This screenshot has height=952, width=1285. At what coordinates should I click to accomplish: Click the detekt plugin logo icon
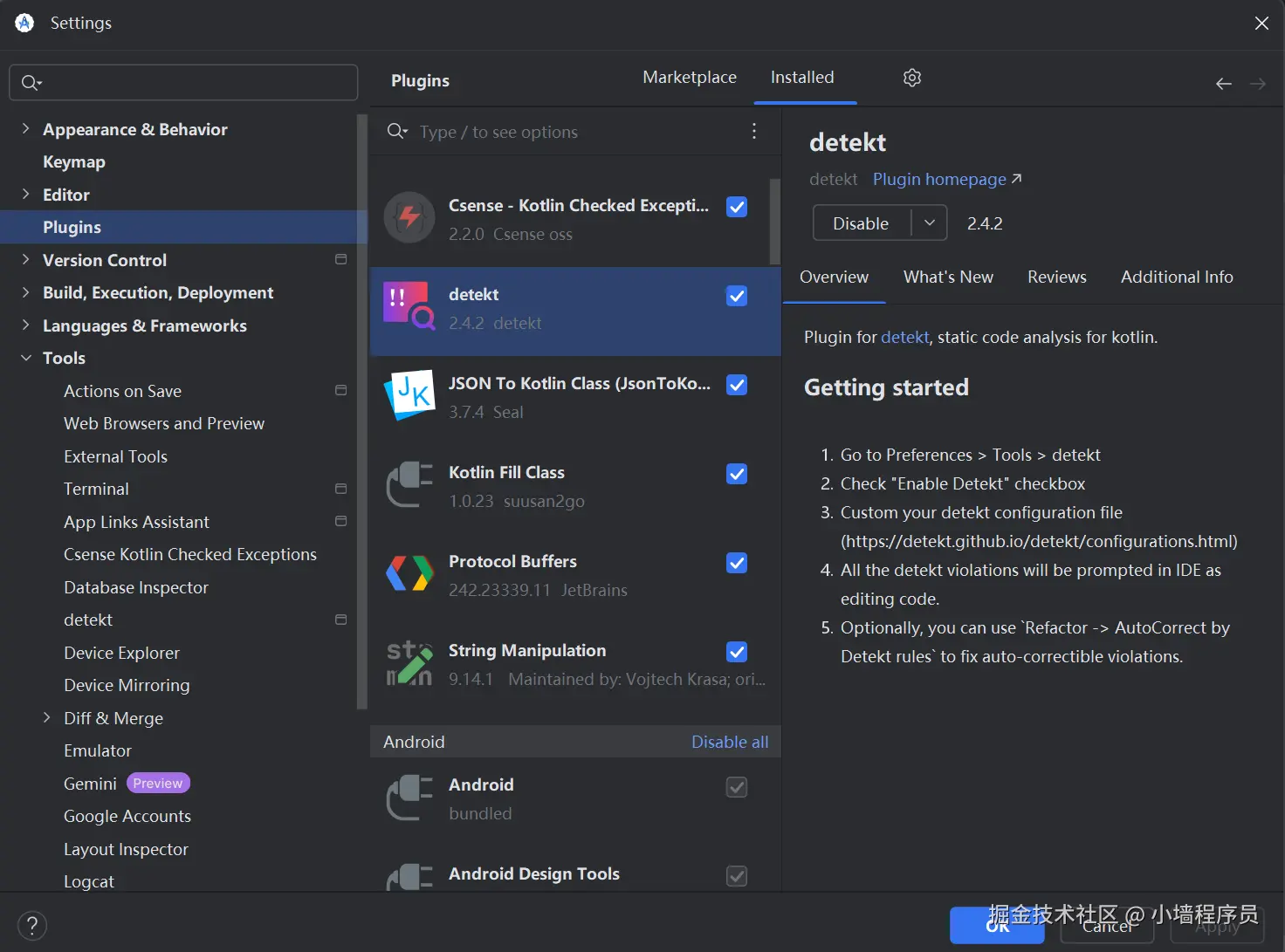coord(409,305)
